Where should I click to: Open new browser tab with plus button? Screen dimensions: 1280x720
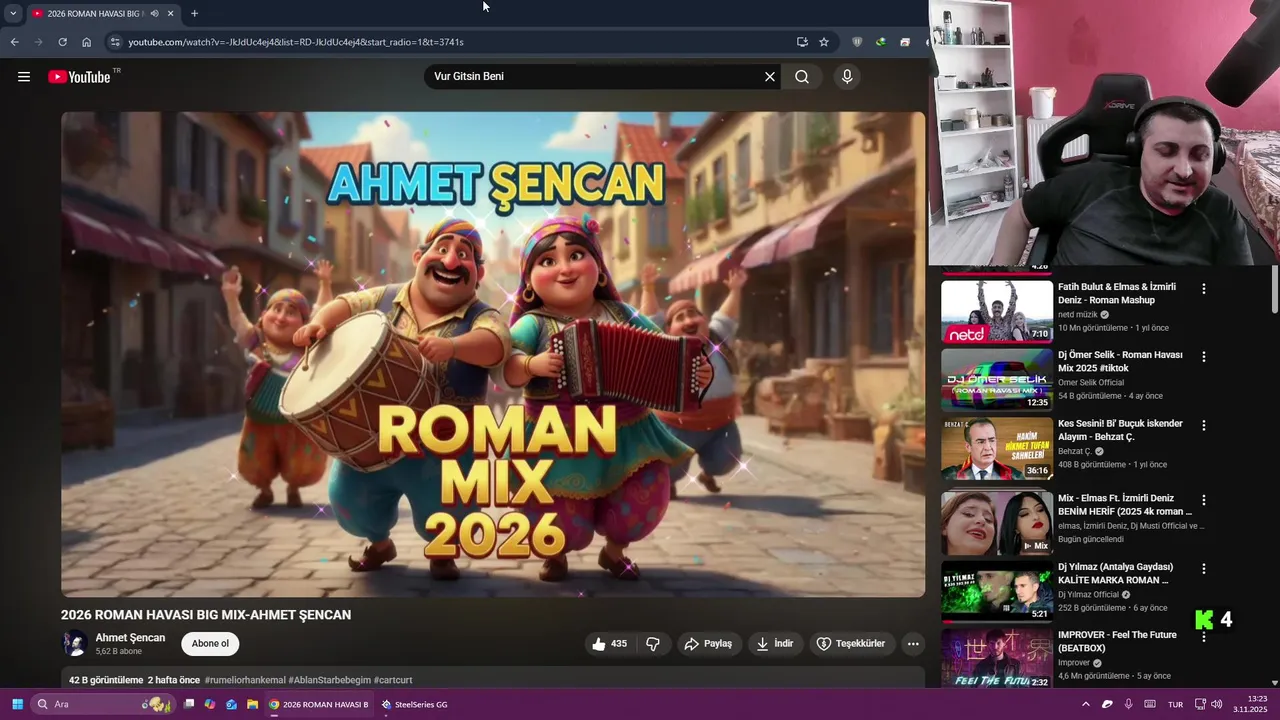pos(194,14)
